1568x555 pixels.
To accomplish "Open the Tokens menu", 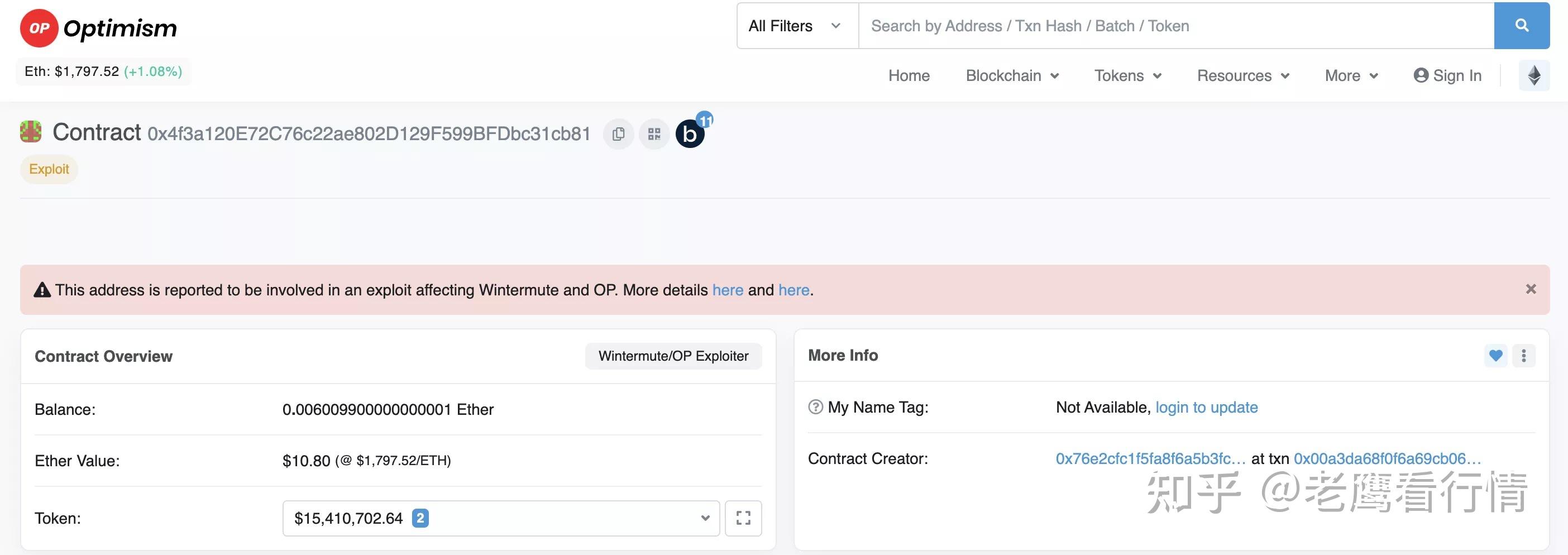I will click(1128, 75).
